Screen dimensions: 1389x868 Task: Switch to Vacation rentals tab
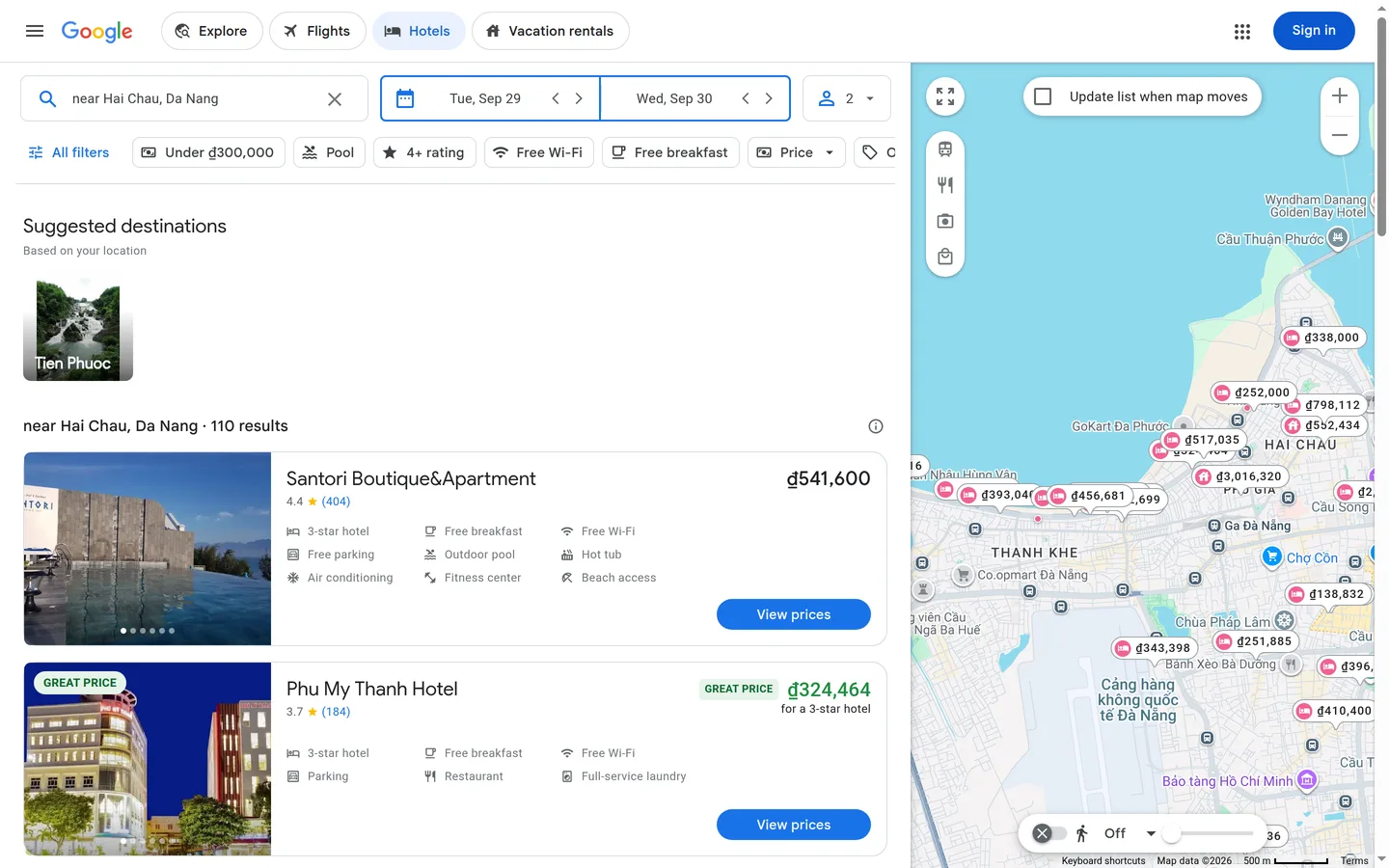coord(550,31)
